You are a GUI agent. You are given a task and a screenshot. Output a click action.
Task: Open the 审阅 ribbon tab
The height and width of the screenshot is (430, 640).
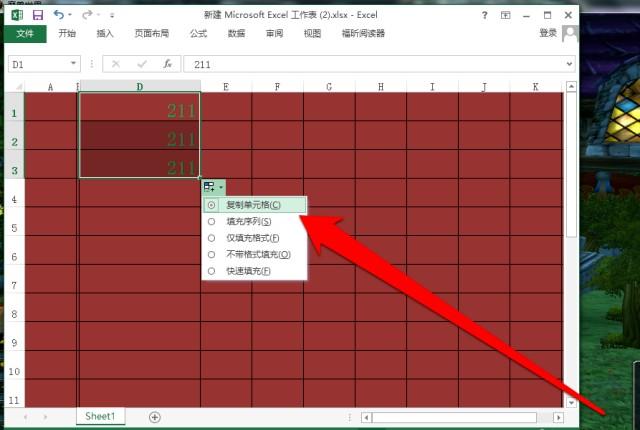(x=274, y=33)
